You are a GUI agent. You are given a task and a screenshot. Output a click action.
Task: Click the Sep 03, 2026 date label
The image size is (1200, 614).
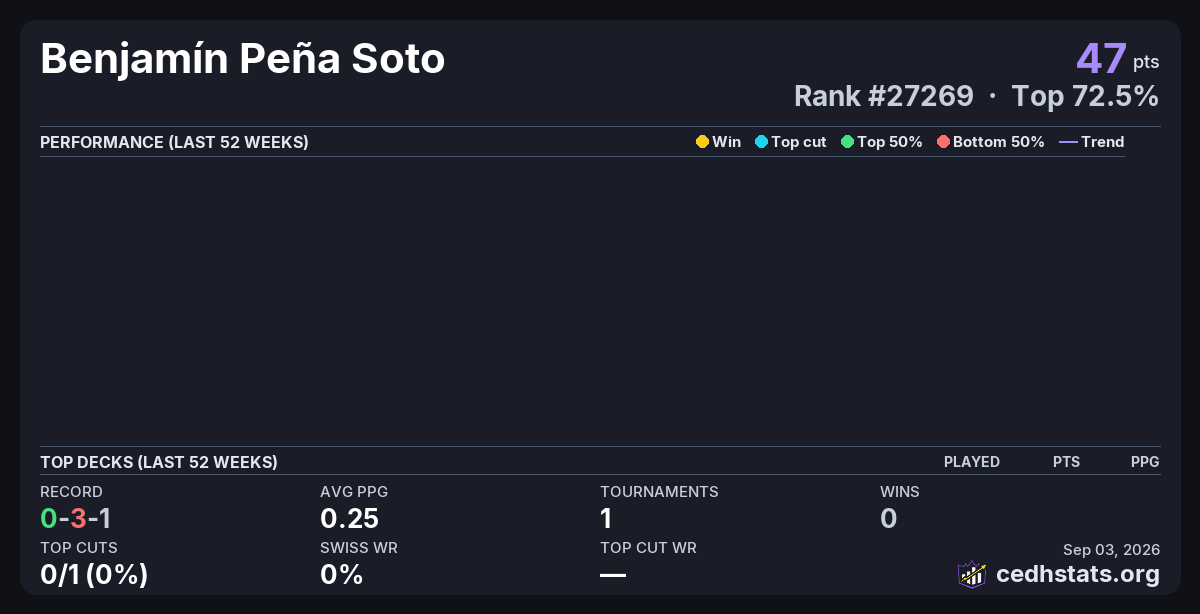[x=1111, y=549]
